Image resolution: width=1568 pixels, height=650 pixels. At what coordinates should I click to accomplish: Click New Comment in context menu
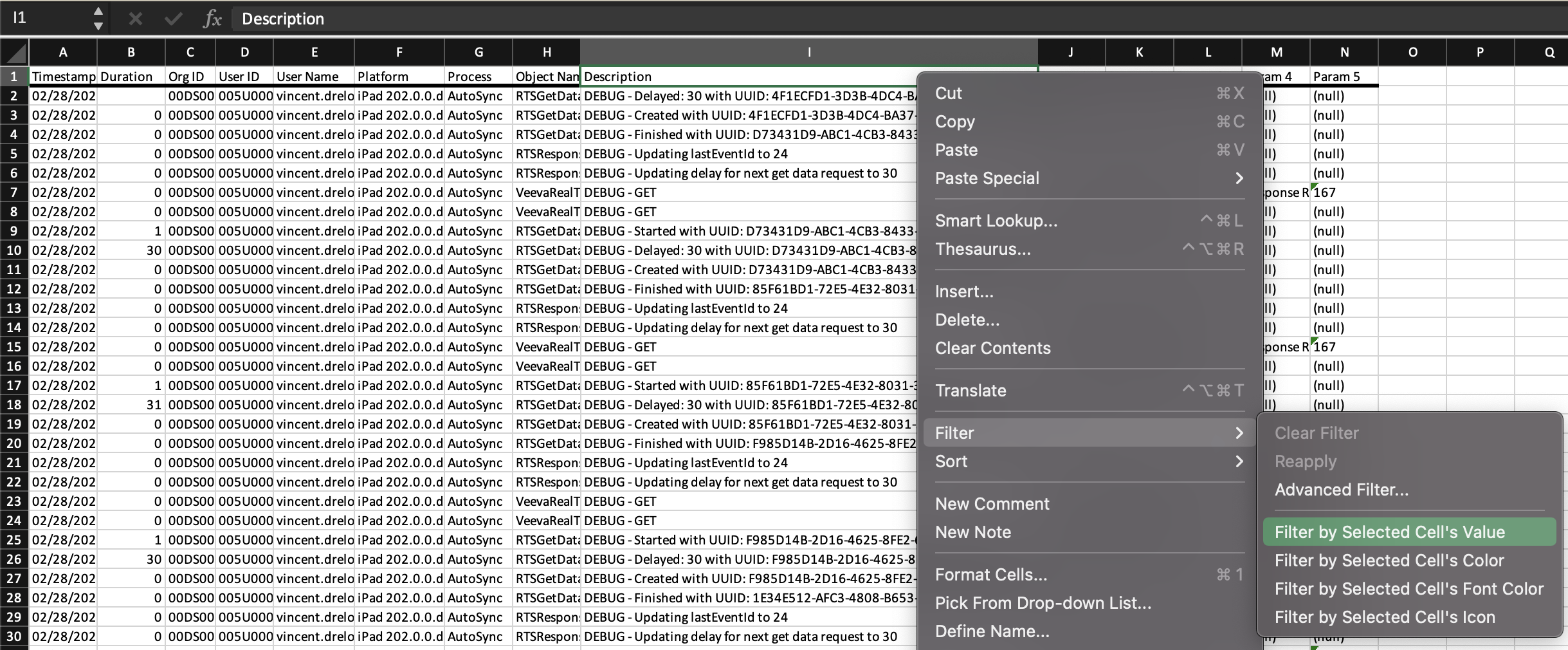992,504
